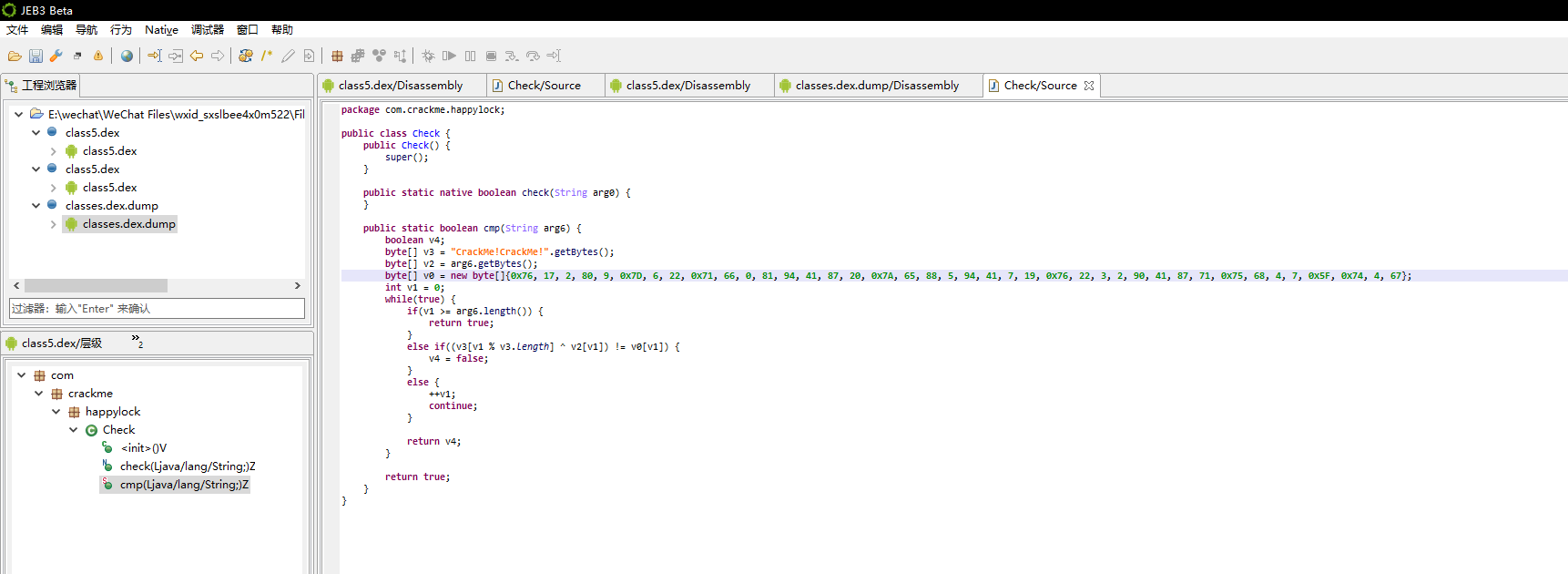Screen dimensions: 1568x574
Task: Open the 帮助 menu
Action: coord(282,30)
